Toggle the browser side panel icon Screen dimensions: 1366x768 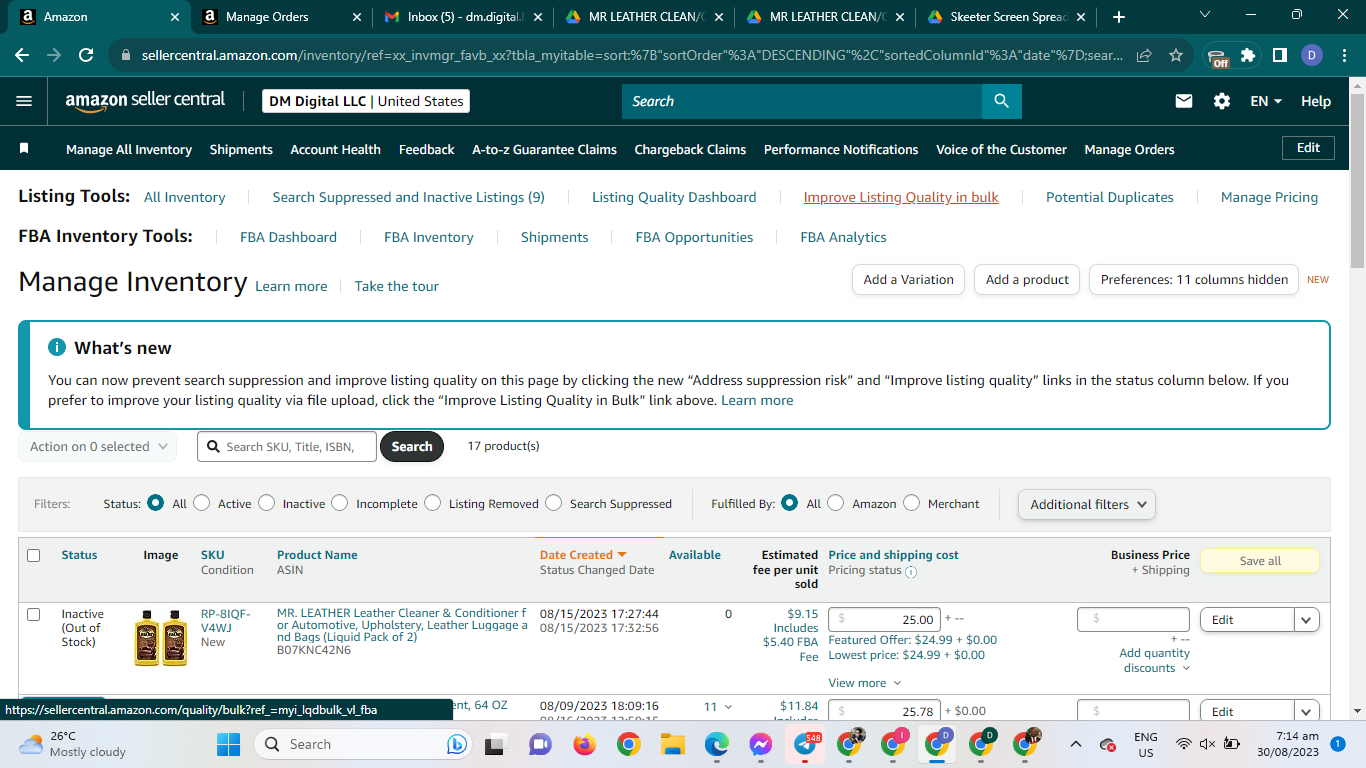1280,55
